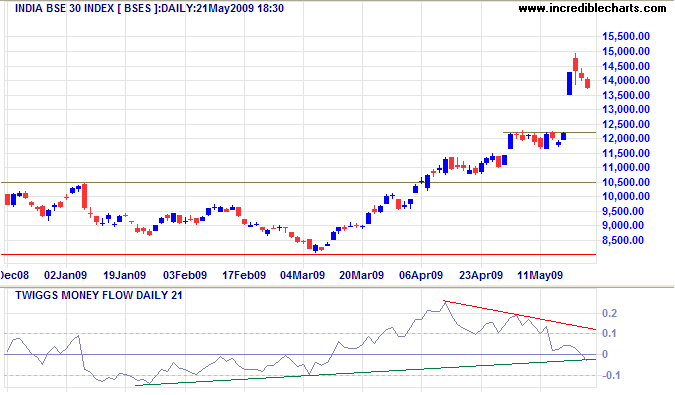Click the TWIGGS MONEY FLOW DAILY 21 title
This screenshot has height=395, width=675.
pyautogui.click(x=99, y=295)
